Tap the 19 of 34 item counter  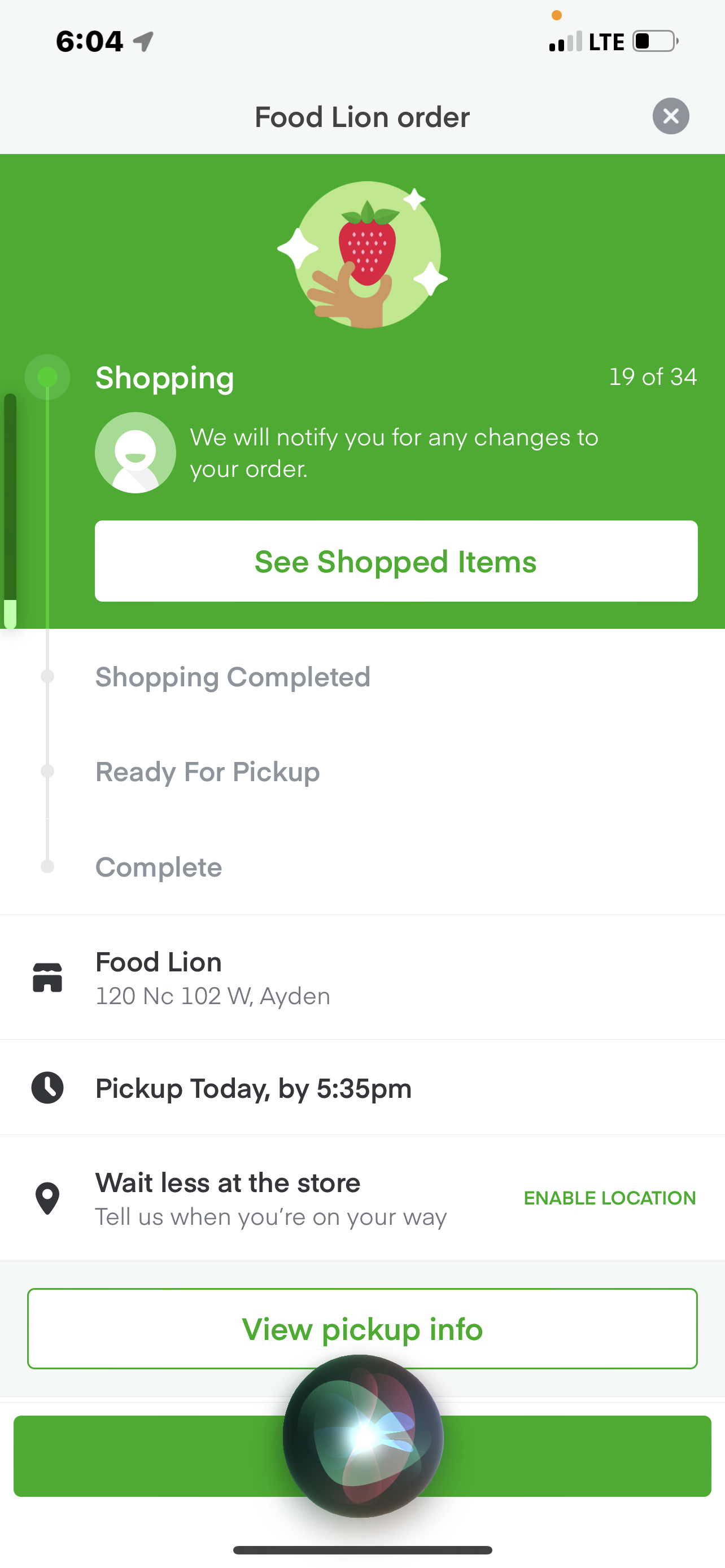coord(653,377)
